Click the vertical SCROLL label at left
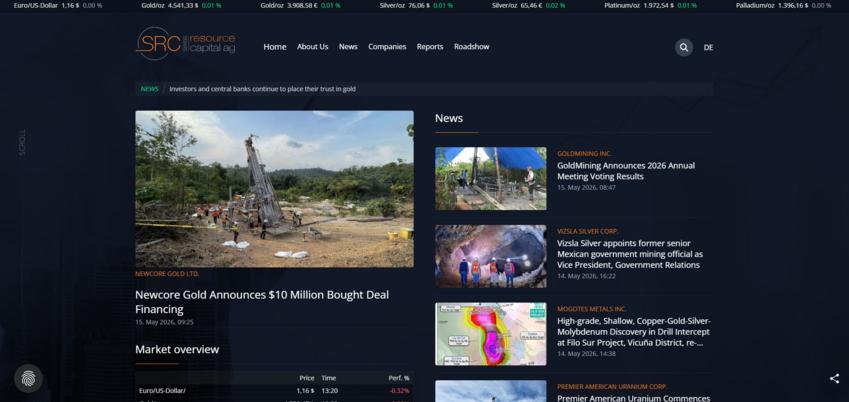The image size is (849, 402). (22, 142)
